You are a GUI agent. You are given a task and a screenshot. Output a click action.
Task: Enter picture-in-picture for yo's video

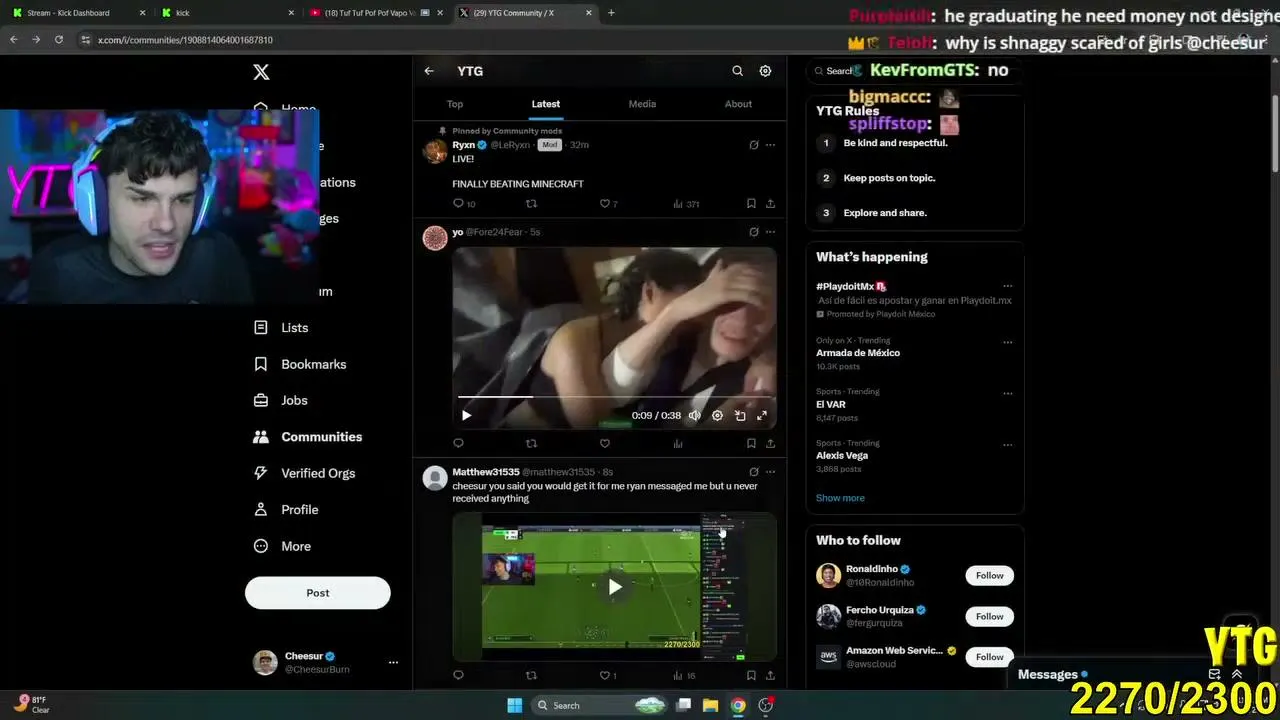[x=740, y=415]
